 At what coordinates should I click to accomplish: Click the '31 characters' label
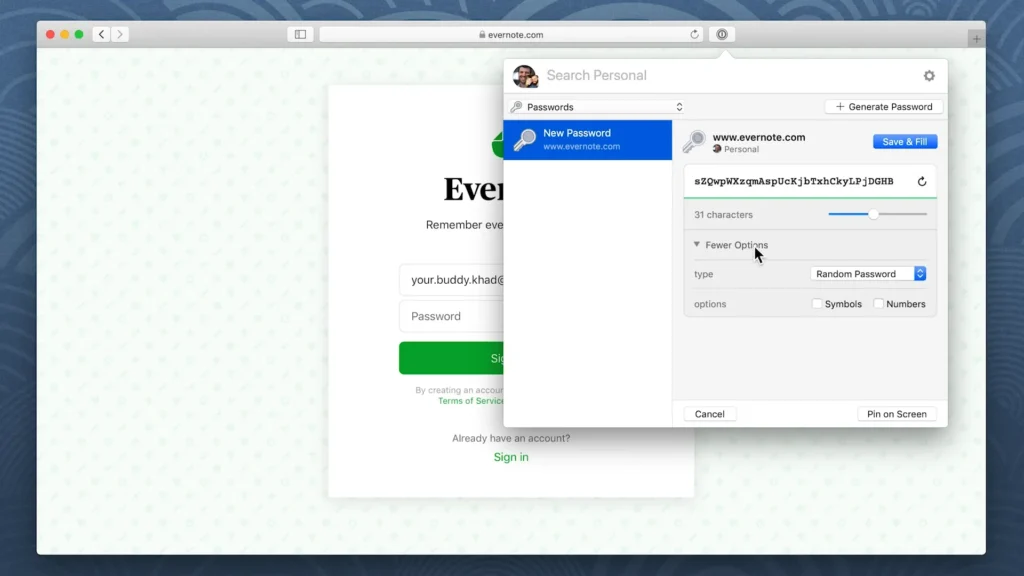pyautogui.click(x=723, y=215)
